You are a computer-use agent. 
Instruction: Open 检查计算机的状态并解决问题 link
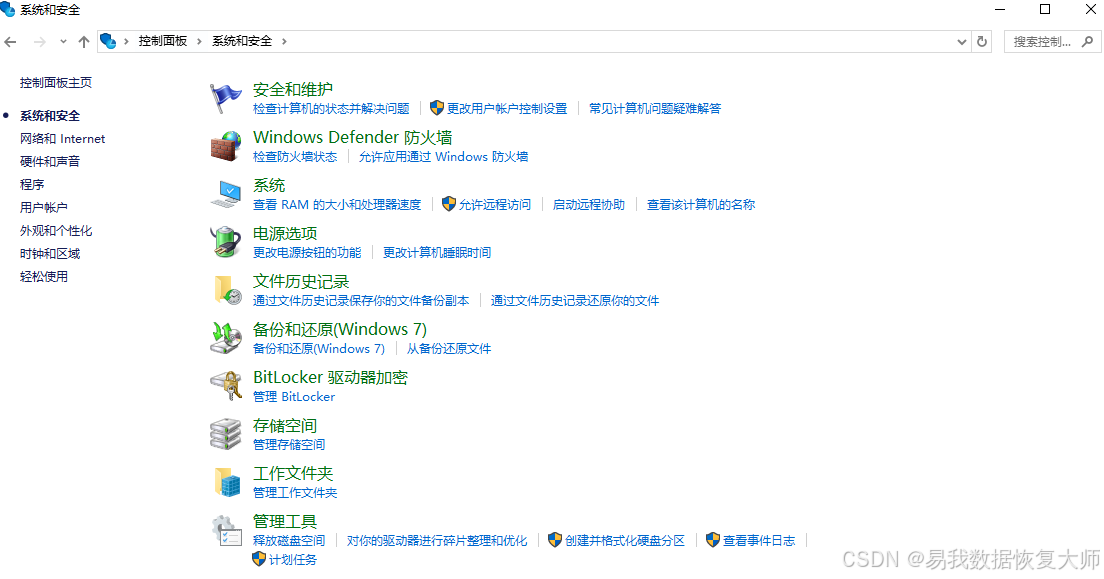(x=331, y=108)
